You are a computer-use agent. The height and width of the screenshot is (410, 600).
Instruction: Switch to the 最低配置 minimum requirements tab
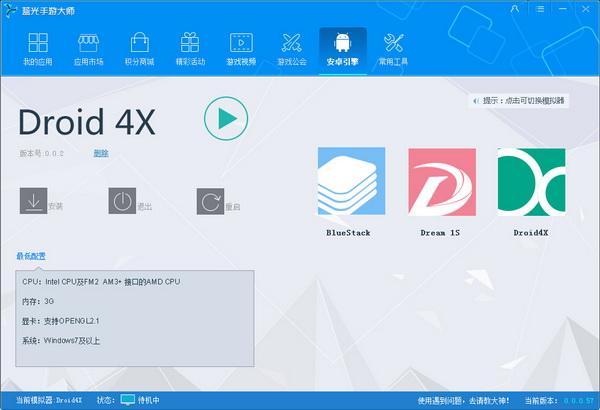click(31, 256)
